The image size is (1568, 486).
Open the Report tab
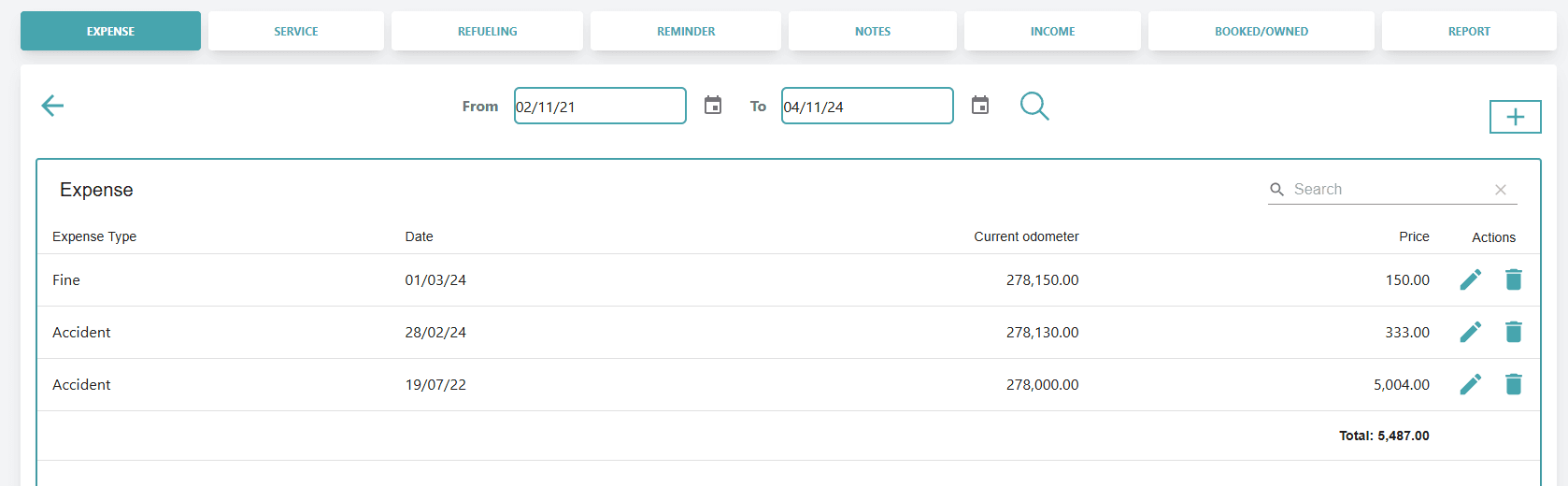coord(1469,31)
